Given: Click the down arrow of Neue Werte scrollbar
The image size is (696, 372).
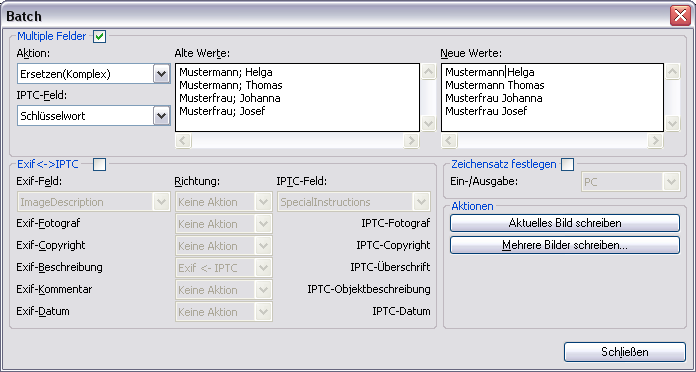Looking at the screenshot, I should tap(672, 123).
